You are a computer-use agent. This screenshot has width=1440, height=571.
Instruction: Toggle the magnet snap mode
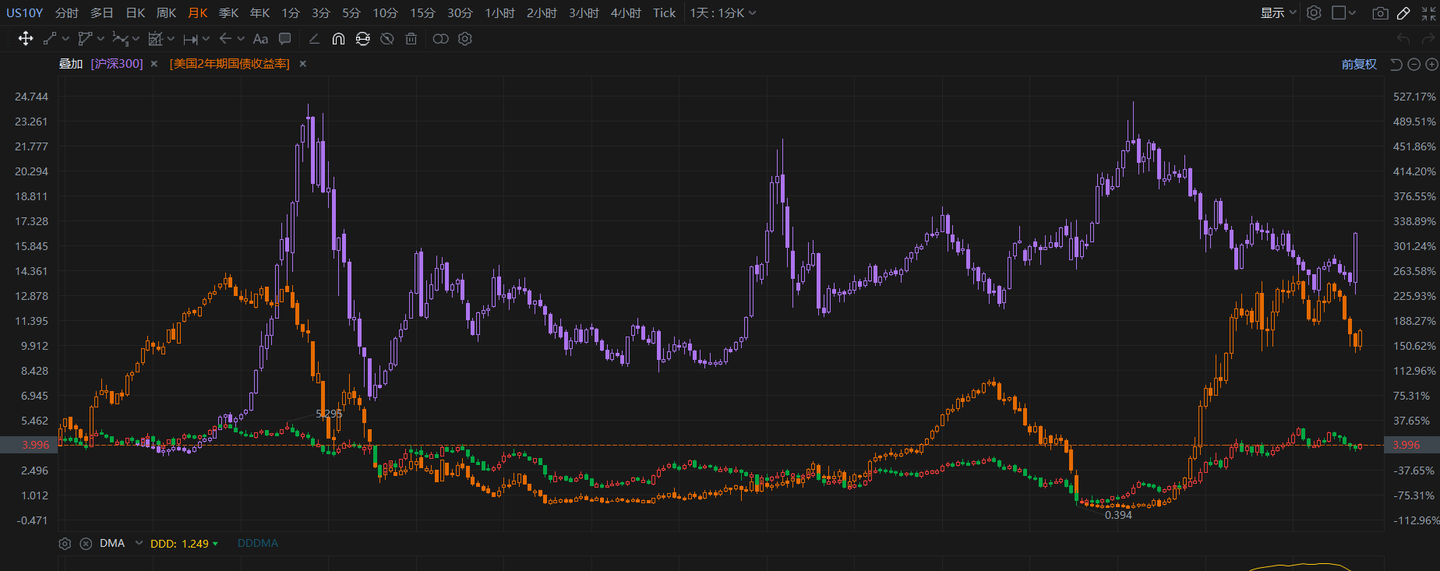pyautogui.click(x=338, y=39)
